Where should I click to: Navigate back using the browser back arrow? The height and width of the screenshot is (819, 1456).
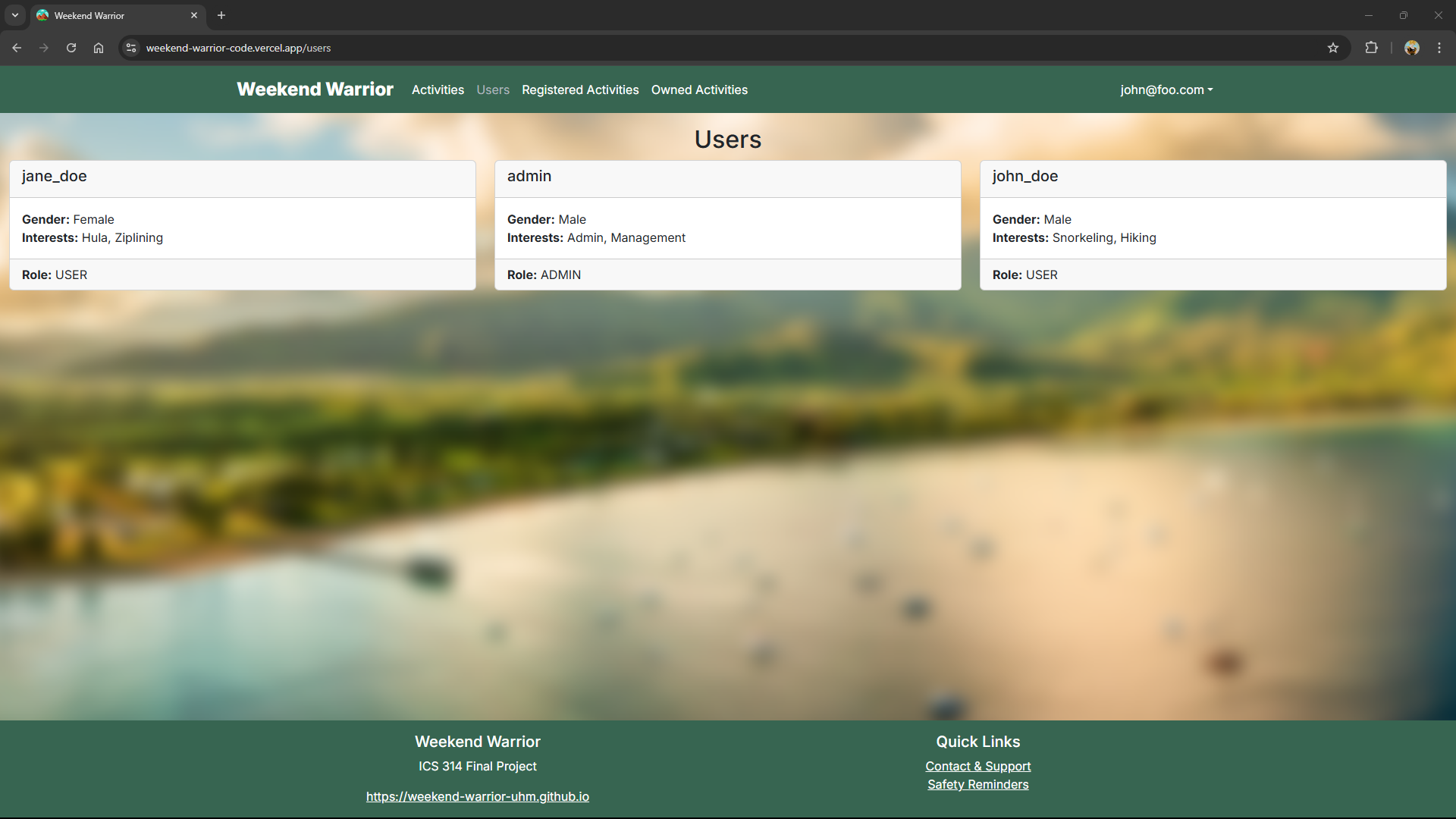point(17,47)
